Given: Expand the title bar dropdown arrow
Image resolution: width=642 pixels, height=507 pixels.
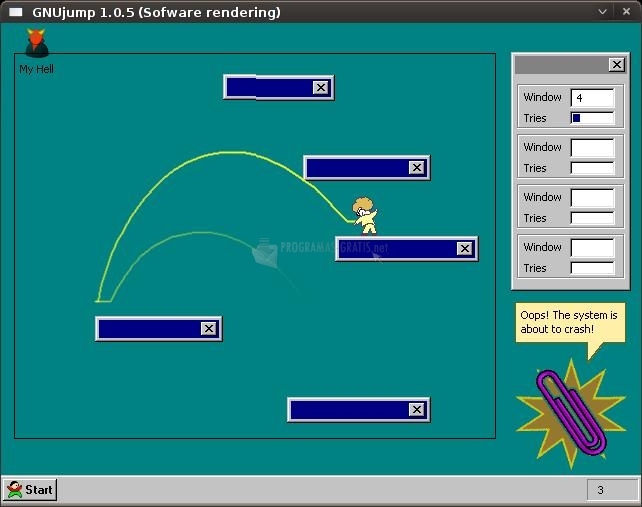Looking at the screenshot, I should [603, 12].
